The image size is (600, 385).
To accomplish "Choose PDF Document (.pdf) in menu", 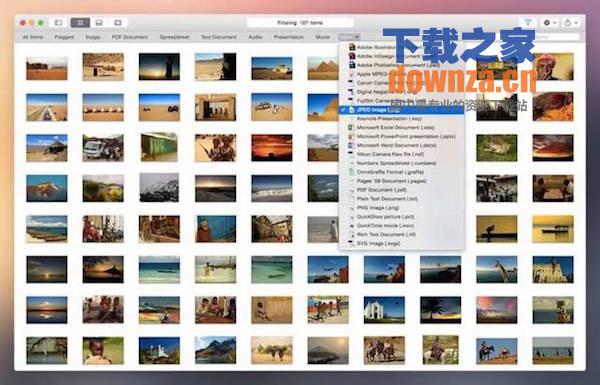I will (402, 190).
